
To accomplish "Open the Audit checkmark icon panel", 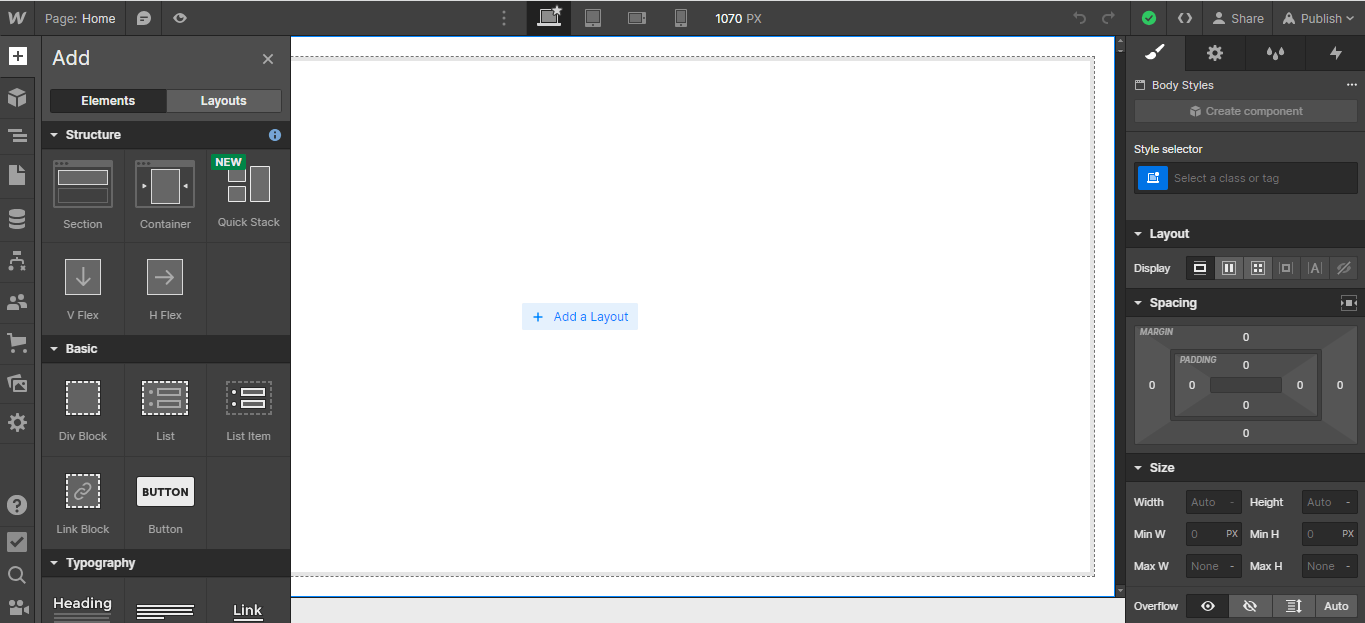I will [17, 542].
